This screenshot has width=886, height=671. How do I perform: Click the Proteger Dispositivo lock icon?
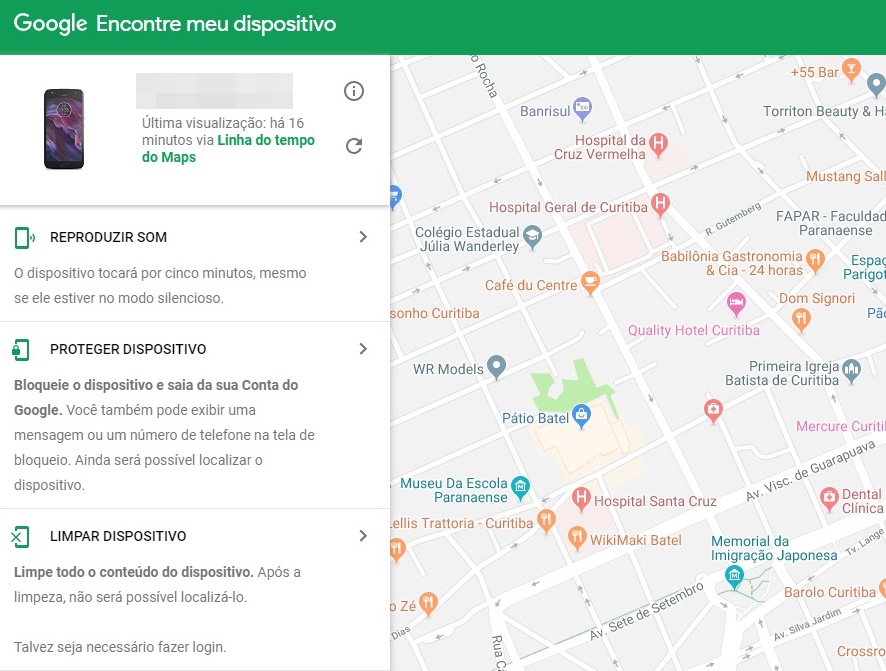click(21, 350)
